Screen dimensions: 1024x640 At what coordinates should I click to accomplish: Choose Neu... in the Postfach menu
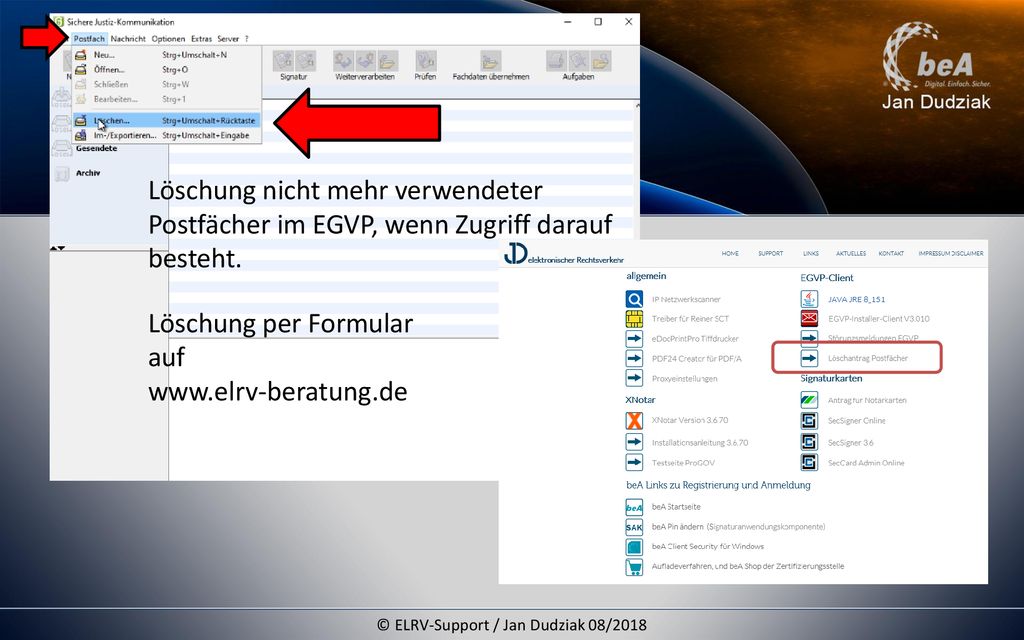click(167, 55)
